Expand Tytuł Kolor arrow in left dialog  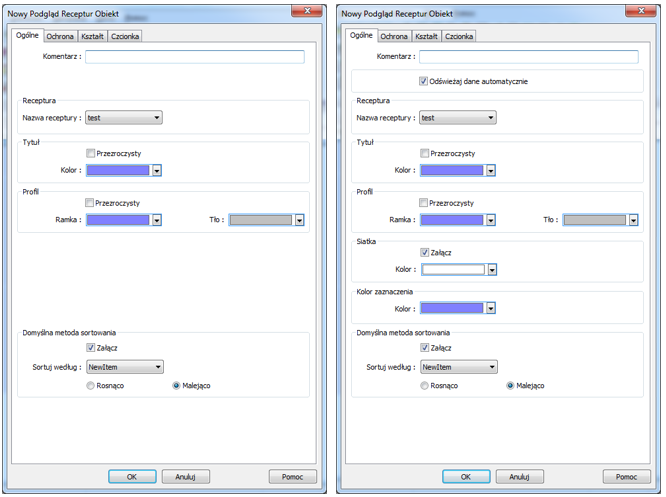click(x=157, y=170)
